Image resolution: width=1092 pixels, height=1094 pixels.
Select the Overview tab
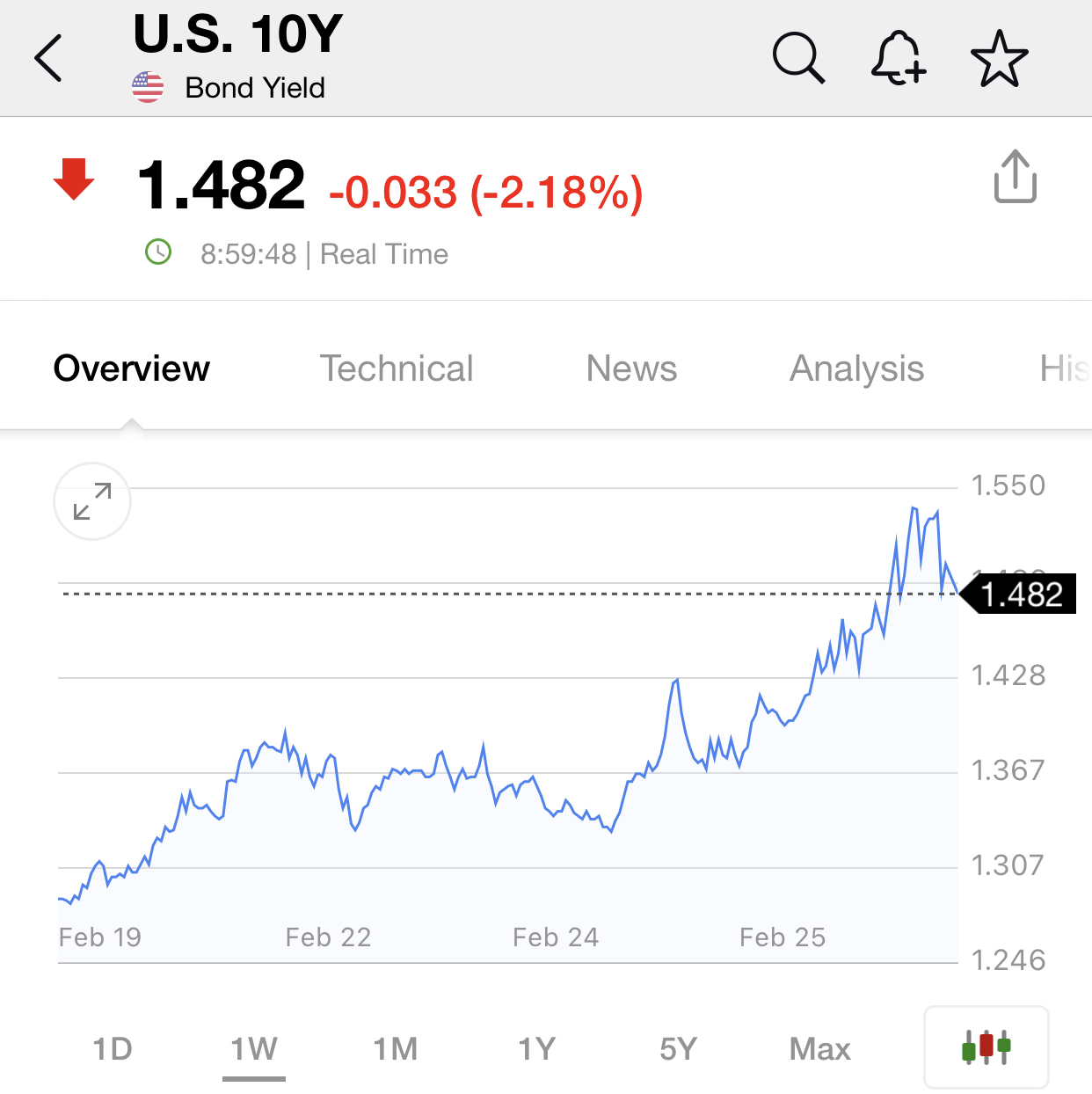132,368
